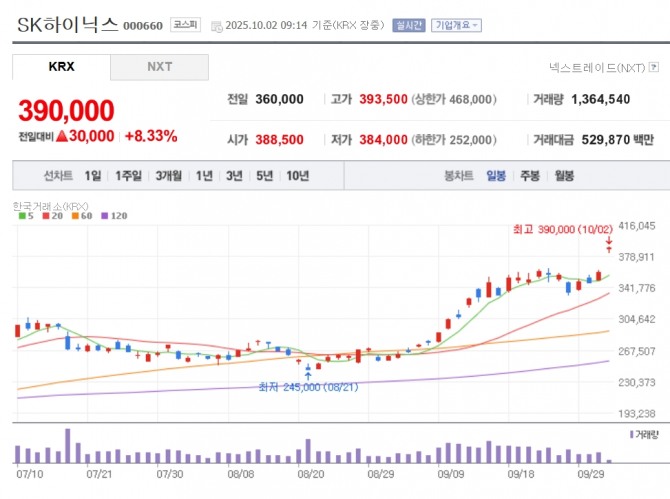Click the 실시간 real-time badge
The width and height of the screenshot is (670, 499).
tap(409, 25)
